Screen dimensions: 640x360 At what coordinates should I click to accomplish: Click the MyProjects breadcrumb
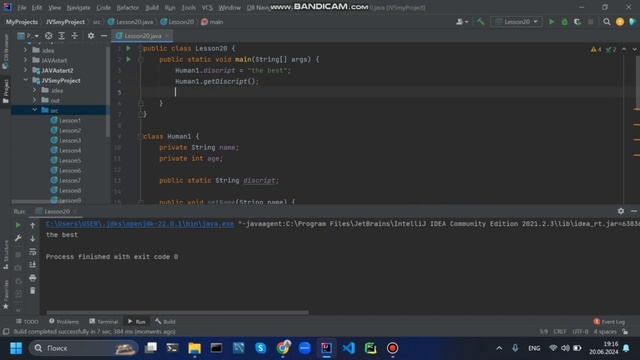point(22,22)
